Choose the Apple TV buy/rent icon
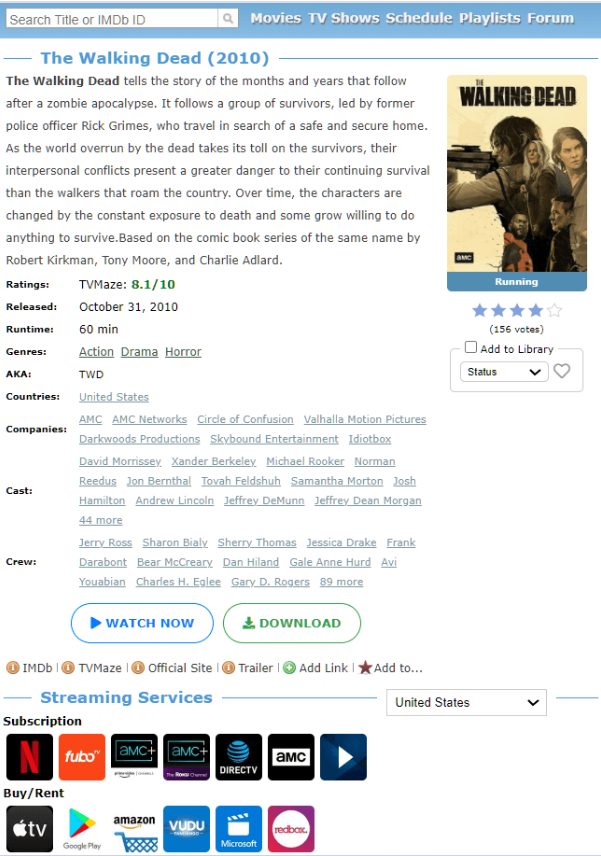Screen dimensions: 601x856 [29, 829]
